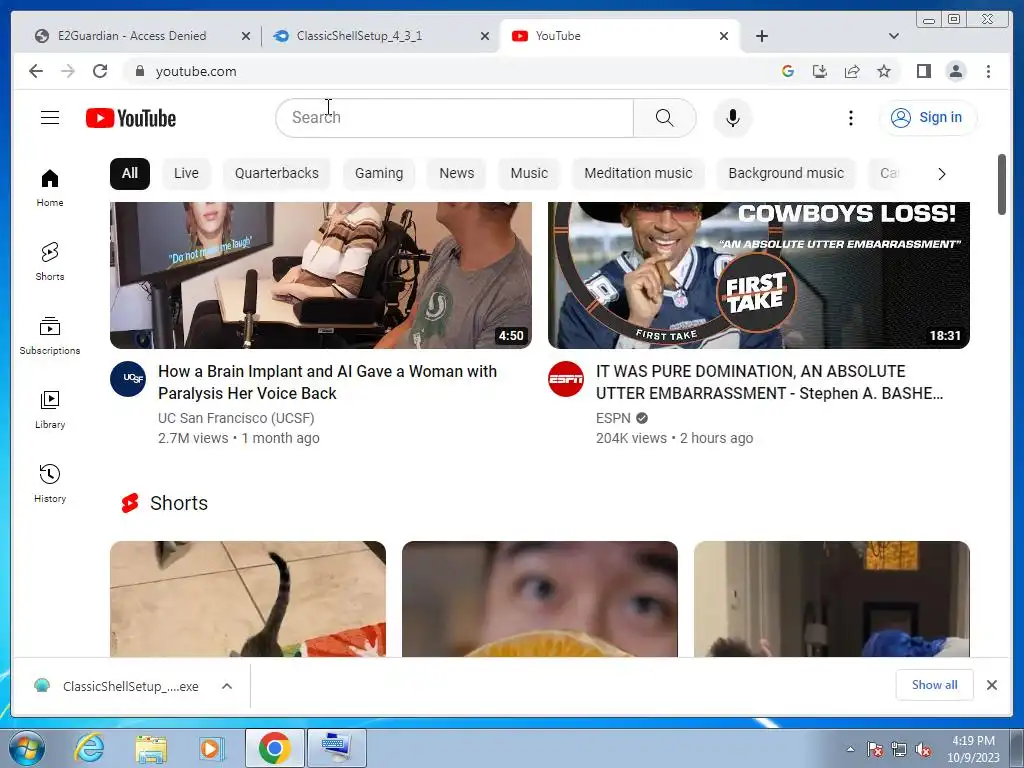The width and height of the screenshot is (1024, 768).
Task: Launch Internet Explorer from taskbar
Action: pyautogui.click(x=89, y=748)
